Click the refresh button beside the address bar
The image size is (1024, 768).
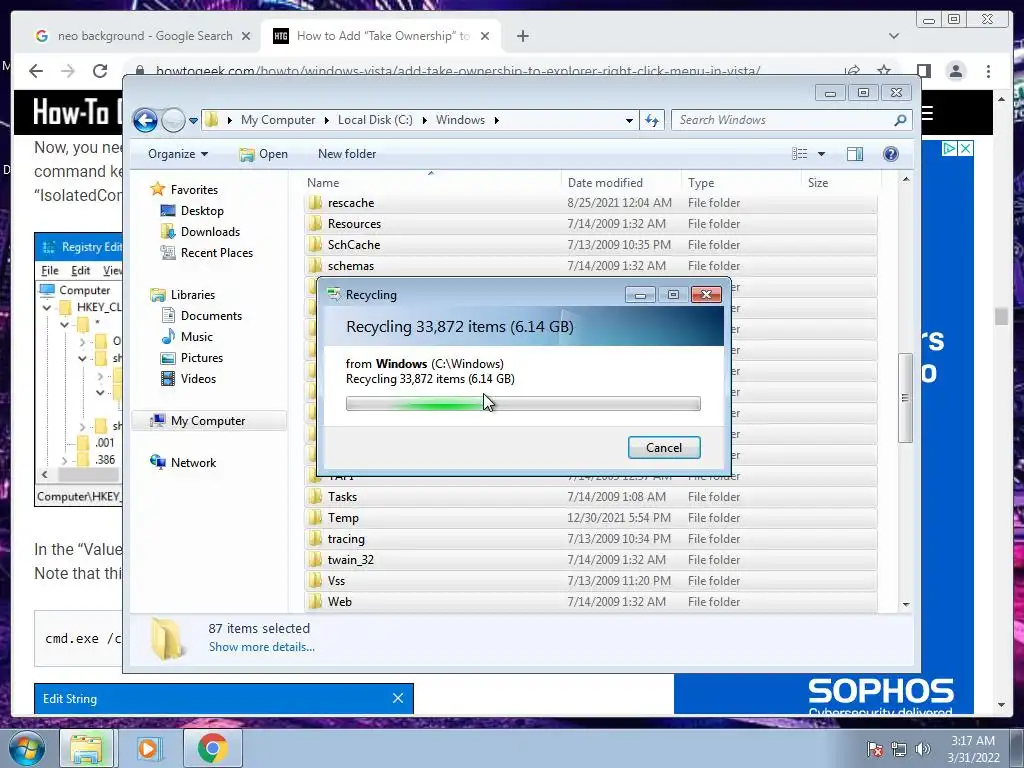[x=652, y=120]
